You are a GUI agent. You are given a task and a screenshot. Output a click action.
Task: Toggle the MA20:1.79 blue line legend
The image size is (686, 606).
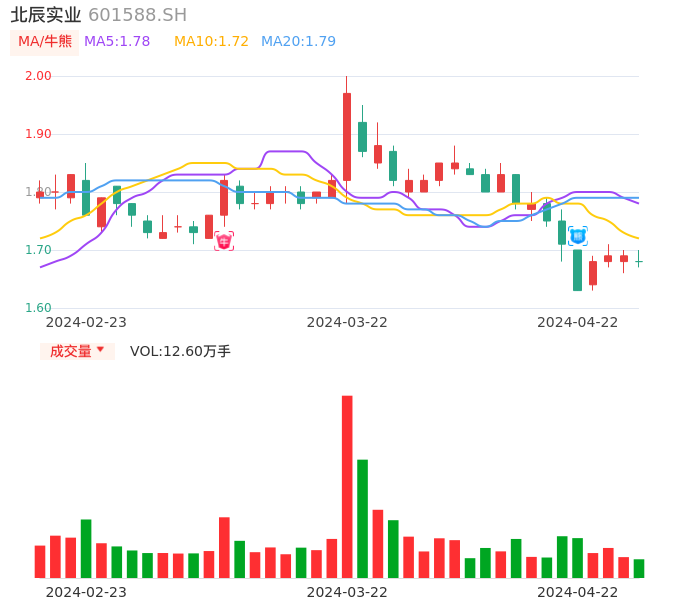pyautogui.click(x=298, y=42)
